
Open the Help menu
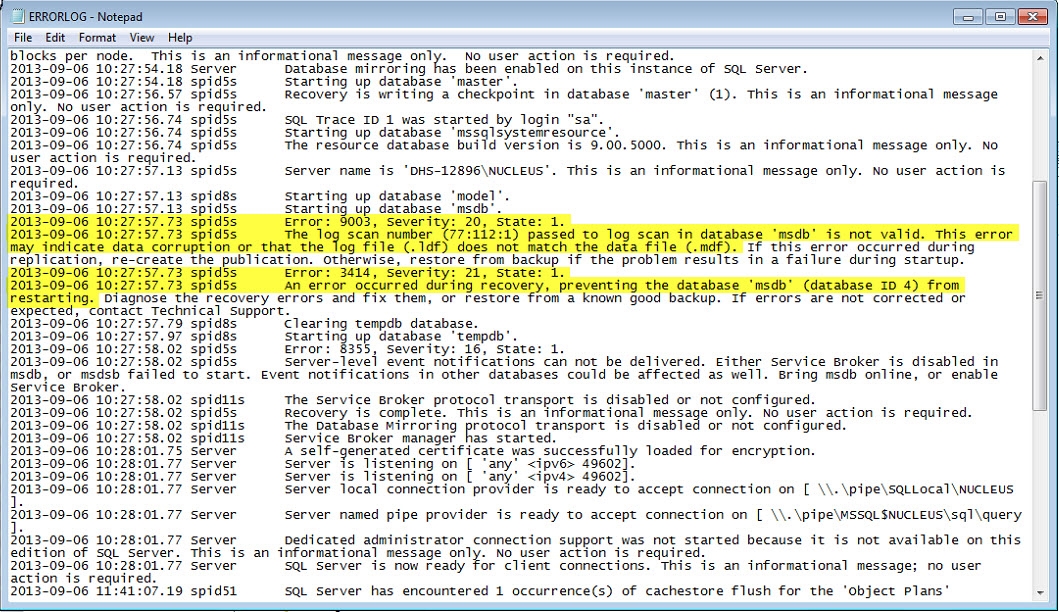(180, 38)
